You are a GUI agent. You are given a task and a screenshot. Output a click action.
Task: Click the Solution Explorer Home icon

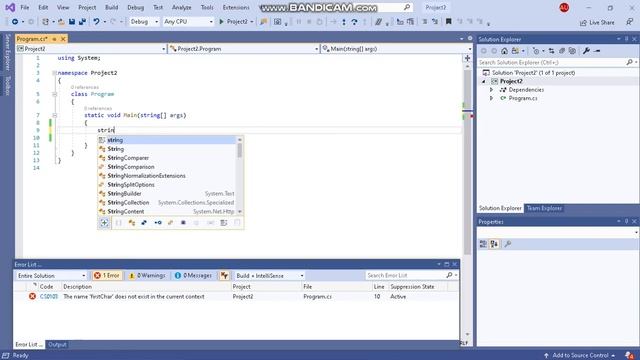pyautogui.click(x=504, y=51)
